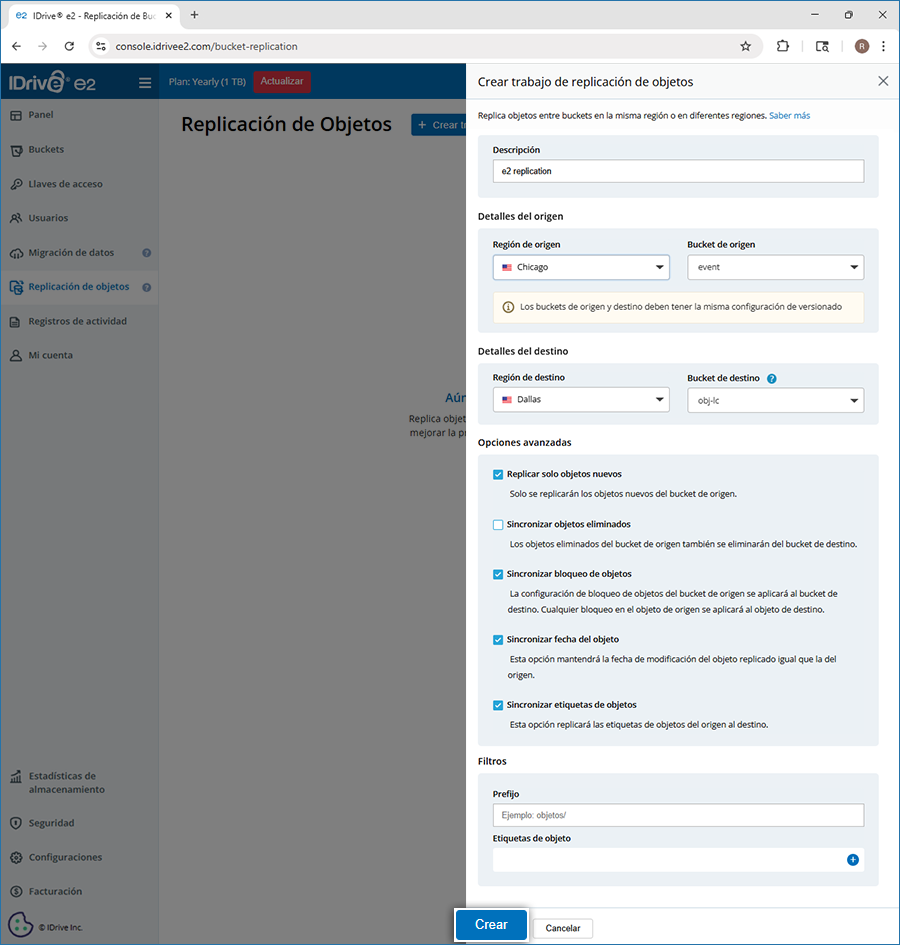Expand the Bucket de origen dropdown

pos(775,267)
